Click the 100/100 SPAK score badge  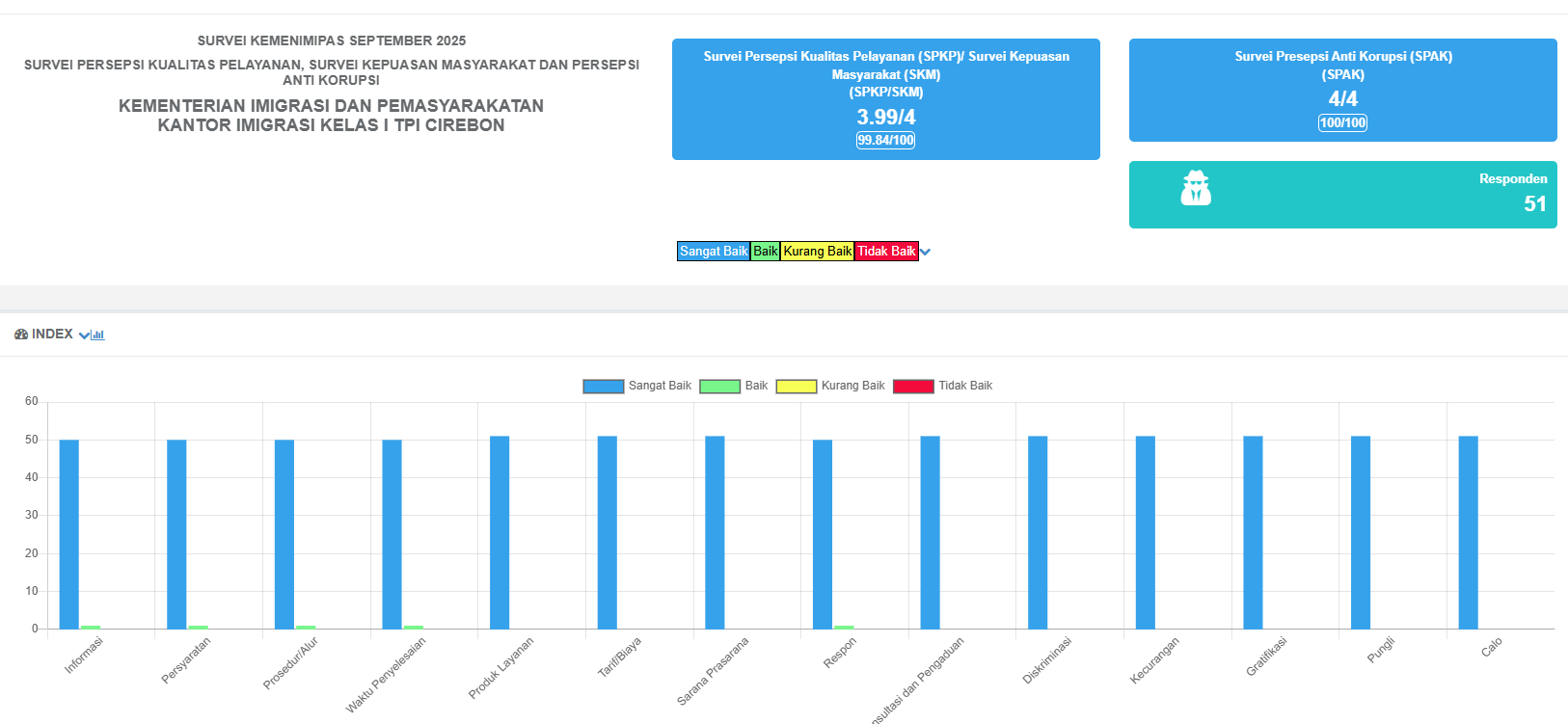click(1342, 123)
